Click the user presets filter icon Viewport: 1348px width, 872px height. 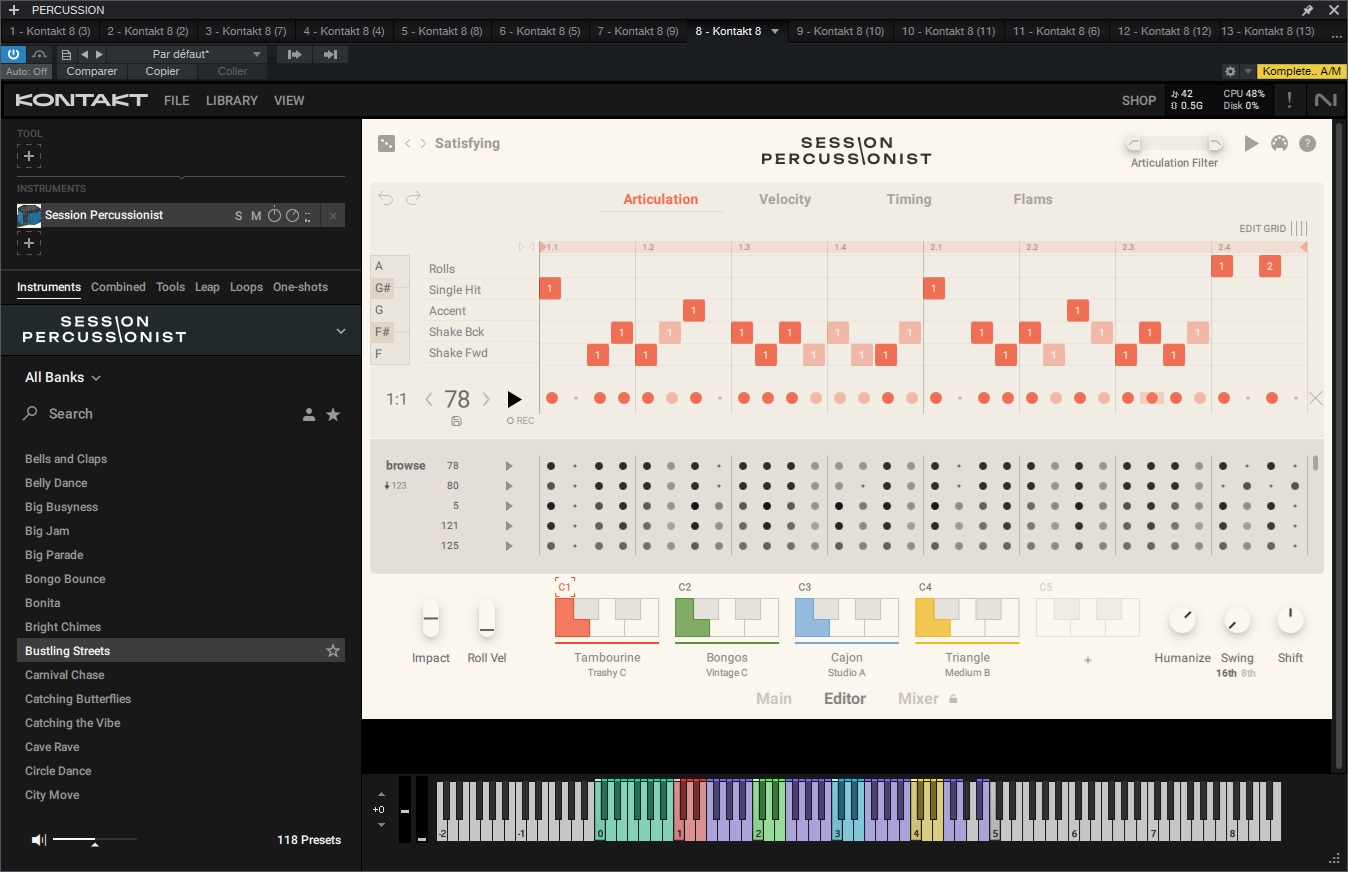pos(309,415)
